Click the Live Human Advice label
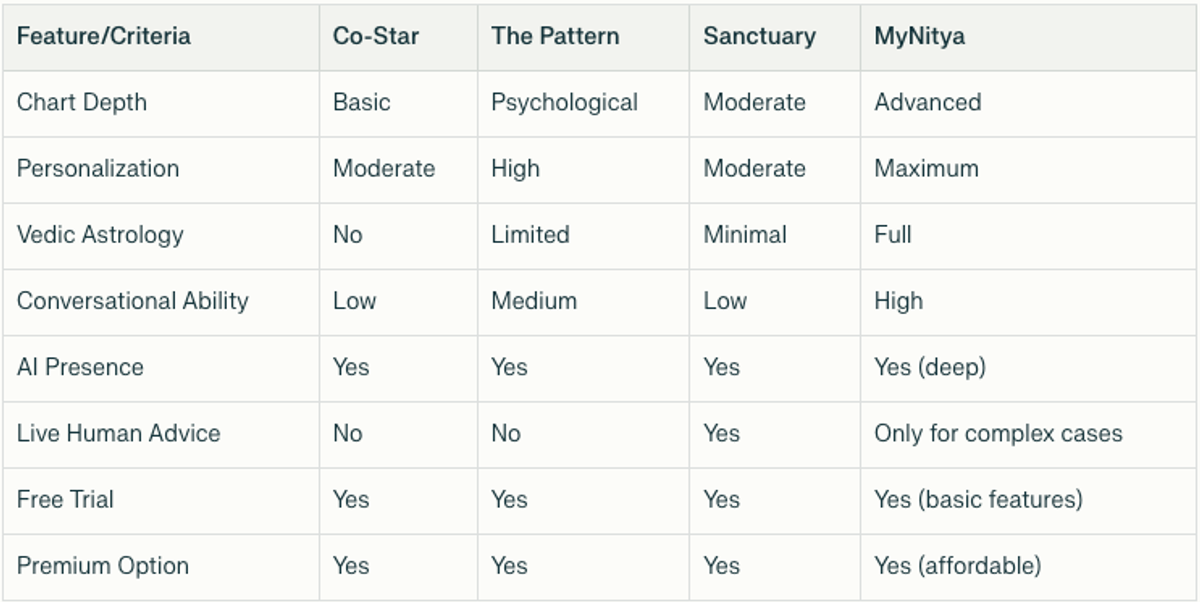The height and width of the screenshot is (602, 1200). 119,433
